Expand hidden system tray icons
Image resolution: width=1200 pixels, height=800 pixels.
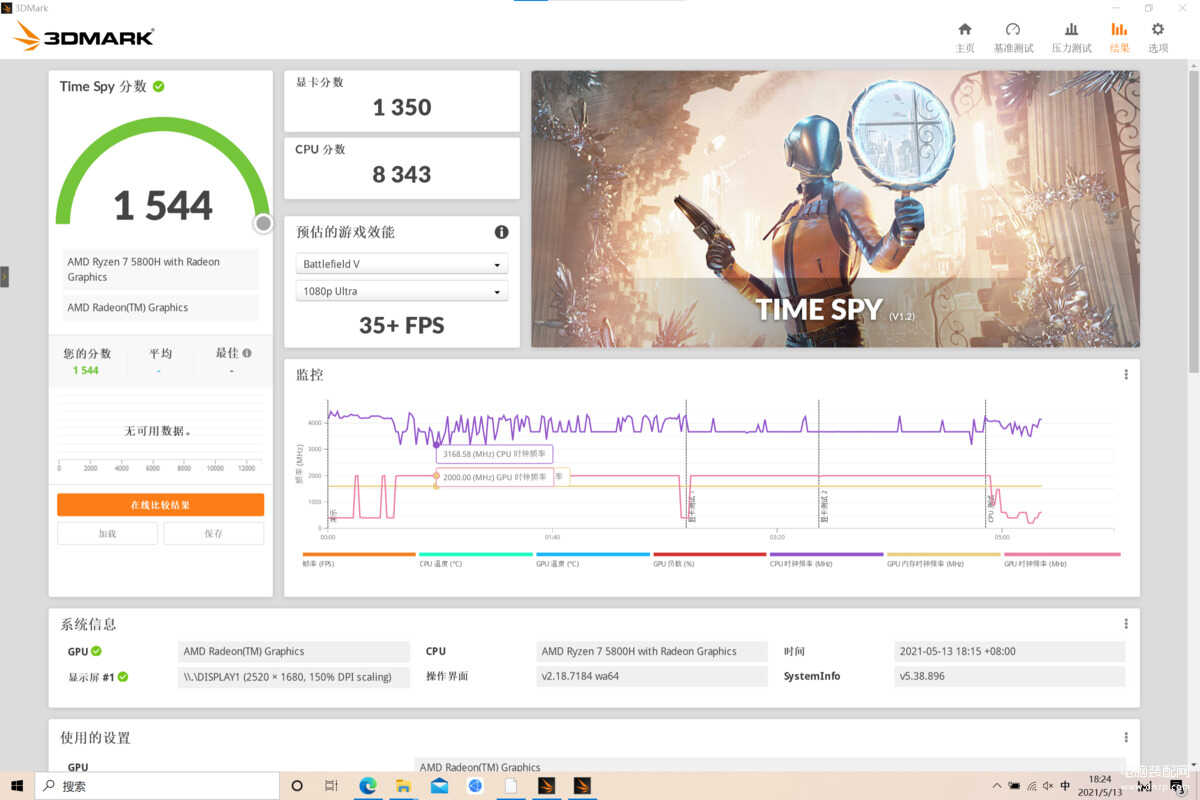click(x=996, y=786)
